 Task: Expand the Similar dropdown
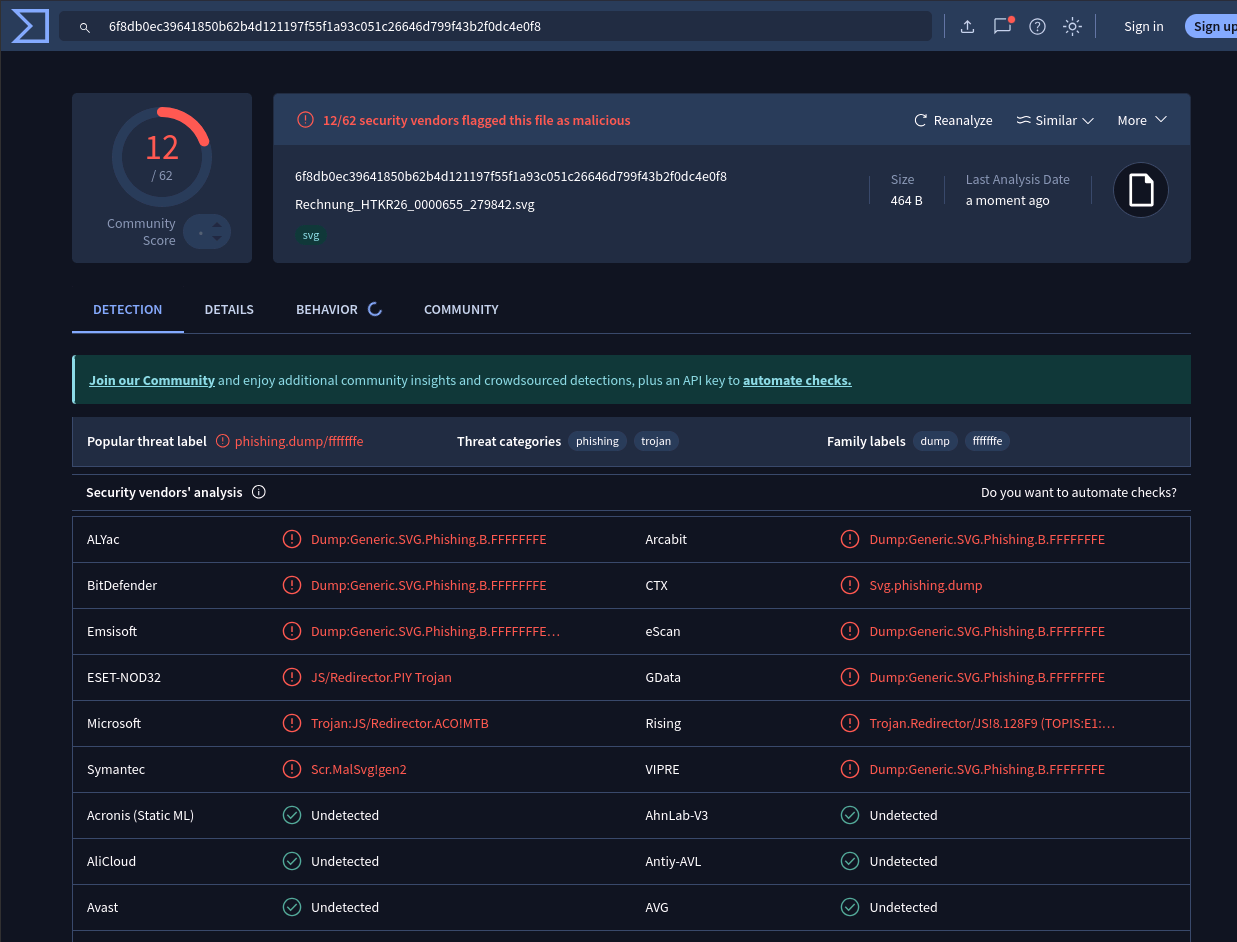(x=1055, y=120)
